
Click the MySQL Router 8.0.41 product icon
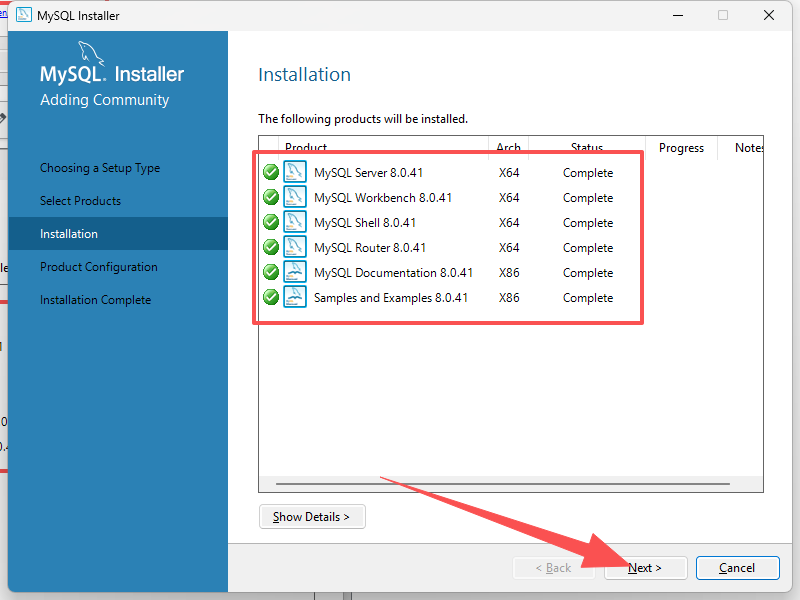(295, 247)
